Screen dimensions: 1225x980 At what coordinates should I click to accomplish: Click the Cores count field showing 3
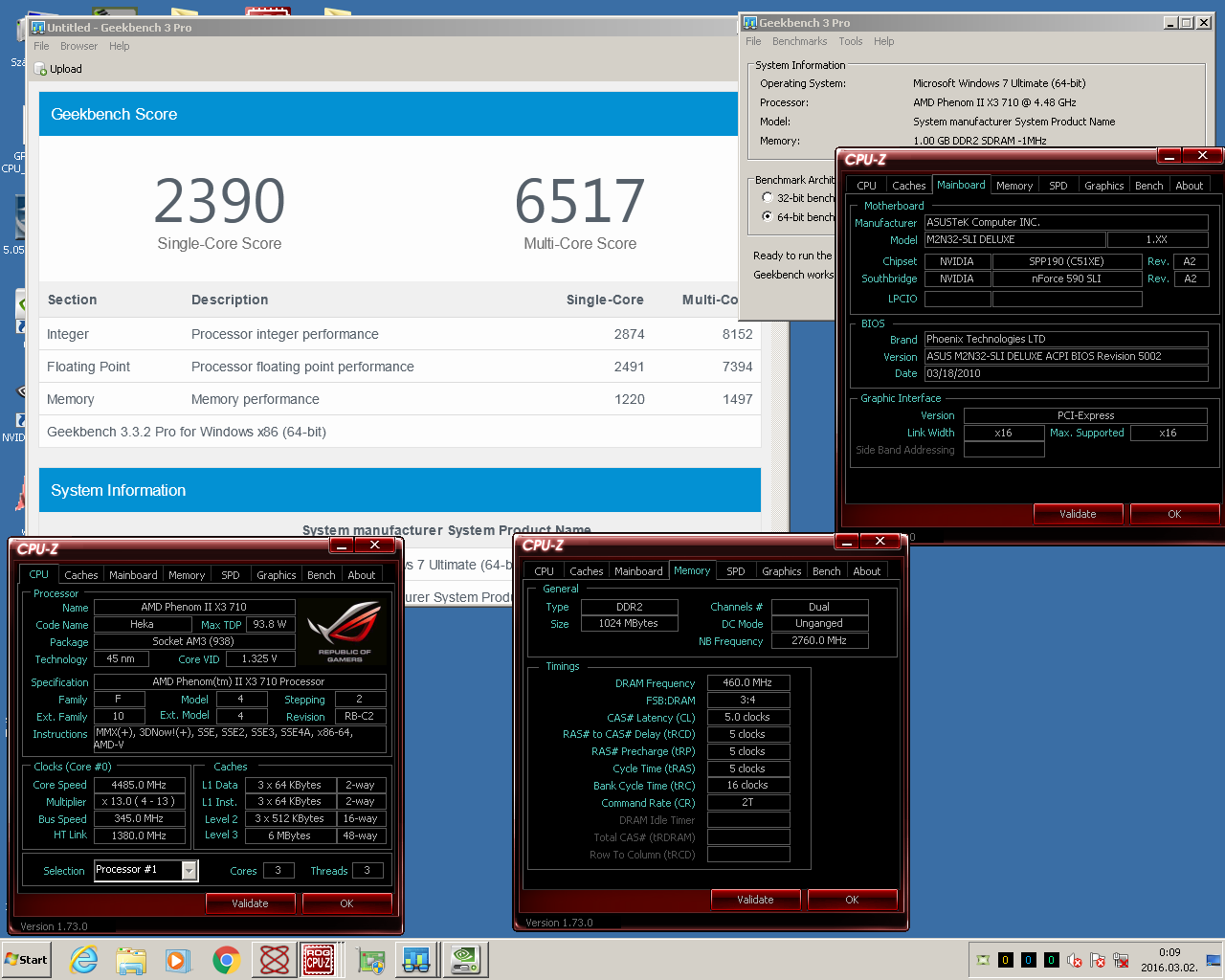click(278, 870)
